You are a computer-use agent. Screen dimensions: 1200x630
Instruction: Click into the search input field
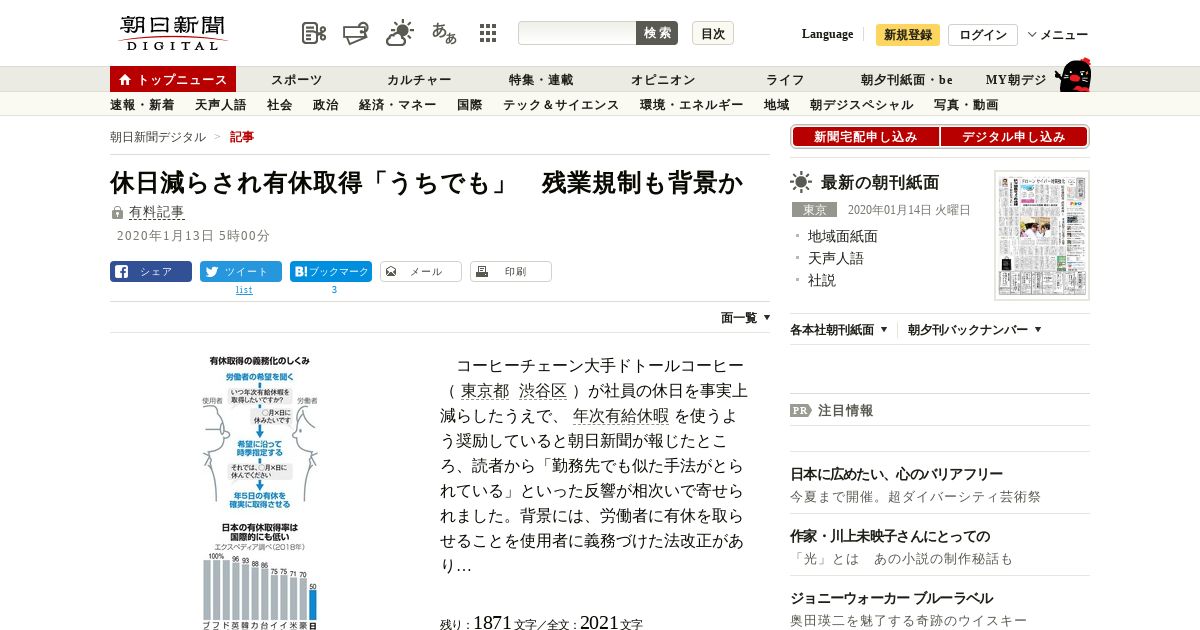[577, 33]
